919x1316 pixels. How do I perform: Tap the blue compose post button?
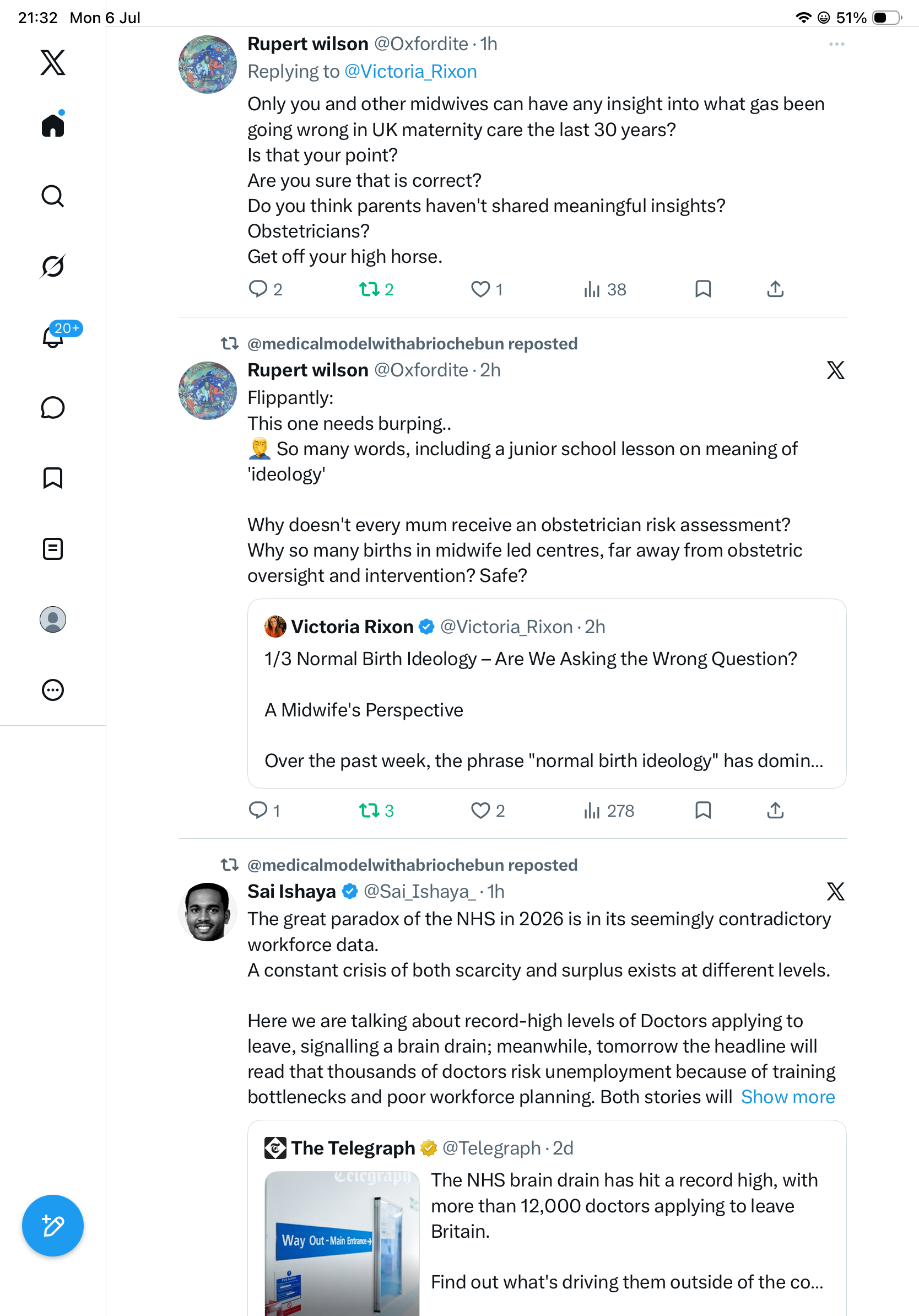(53, 1226)
